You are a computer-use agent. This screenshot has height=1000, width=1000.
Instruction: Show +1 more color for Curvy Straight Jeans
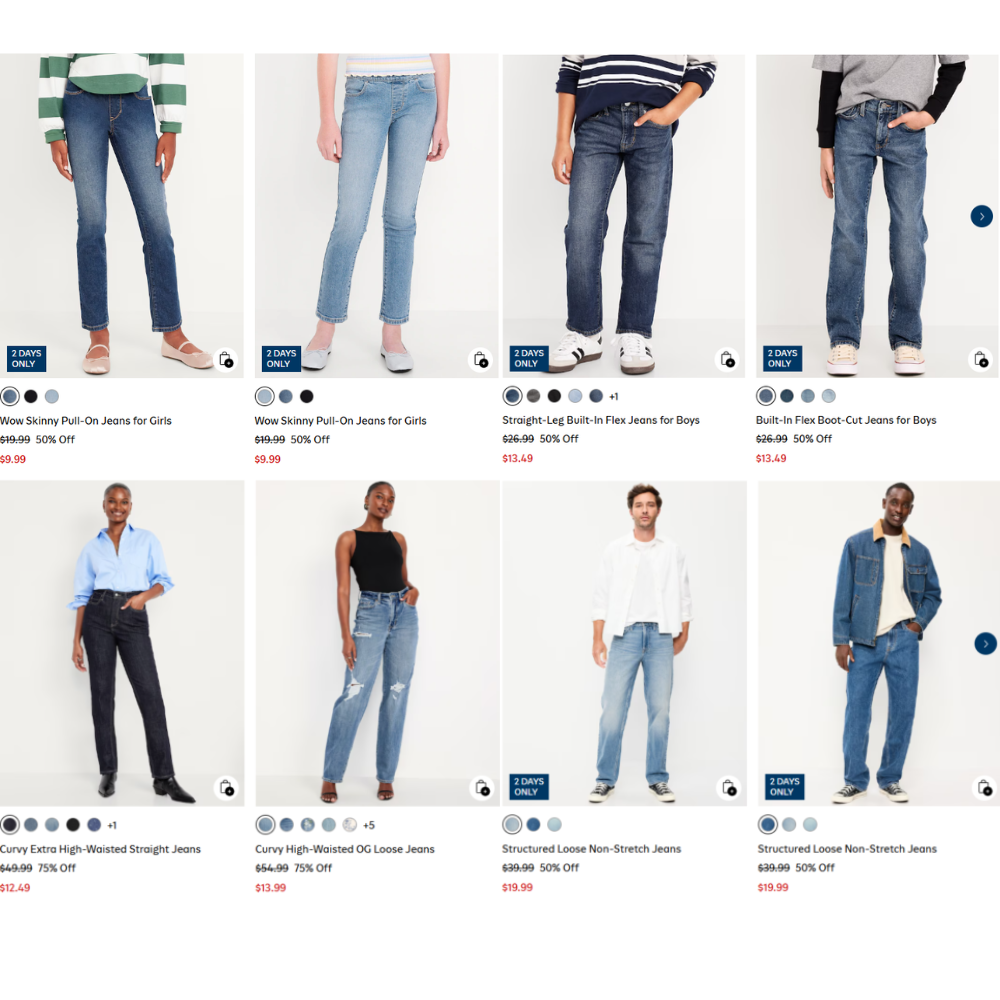pyautogui.click(x=112, y=825)
